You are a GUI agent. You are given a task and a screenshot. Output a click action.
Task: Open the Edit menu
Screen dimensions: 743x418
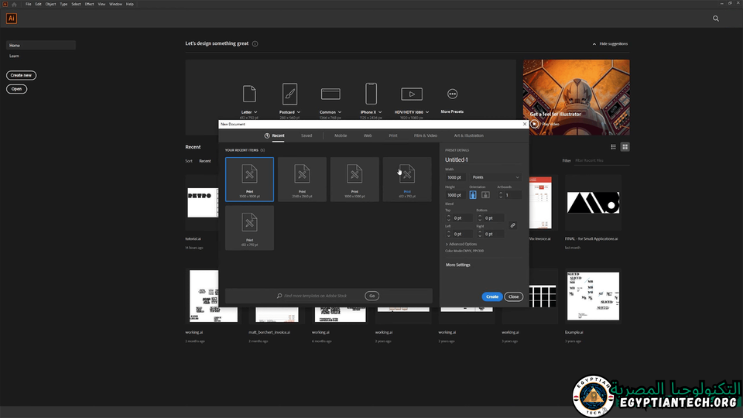[x=38, y=4]
